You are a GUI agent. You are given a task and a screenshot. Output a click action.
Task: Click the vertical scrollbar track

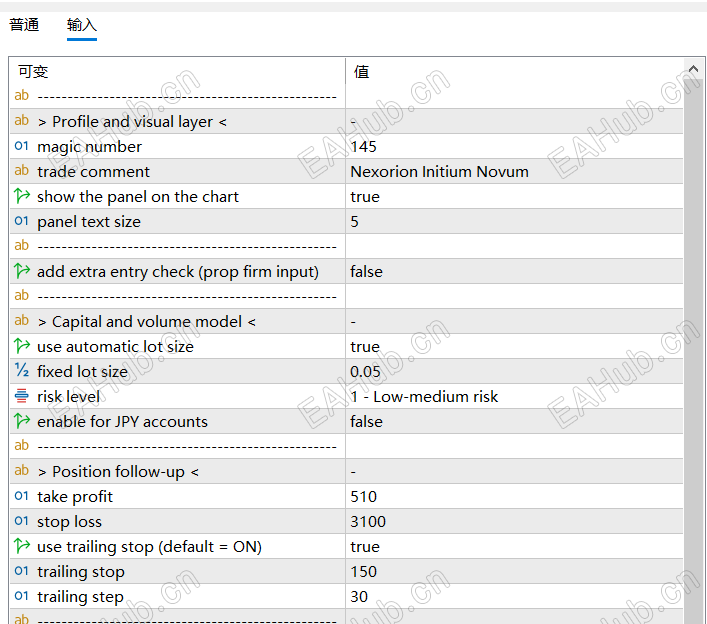693,352
